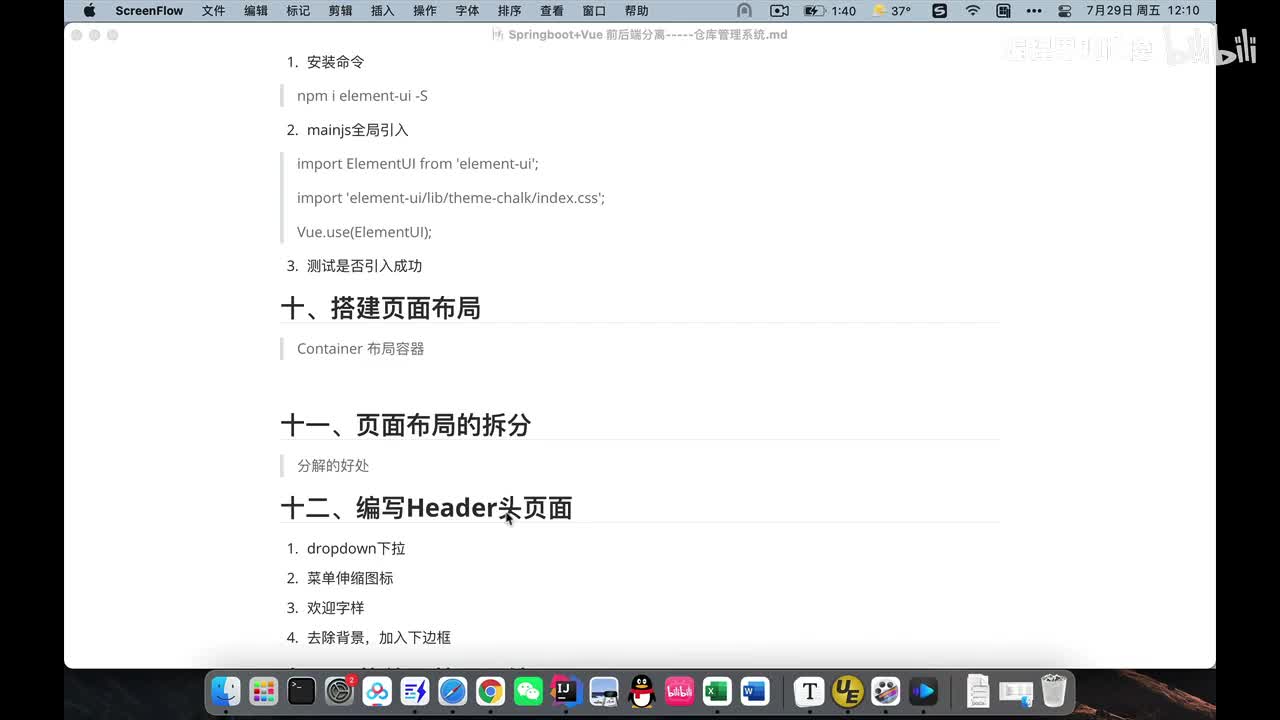1280x720 pixels.
Task: Click the ScreenFlow camera recording status icon
Action: tap(779, 11)
